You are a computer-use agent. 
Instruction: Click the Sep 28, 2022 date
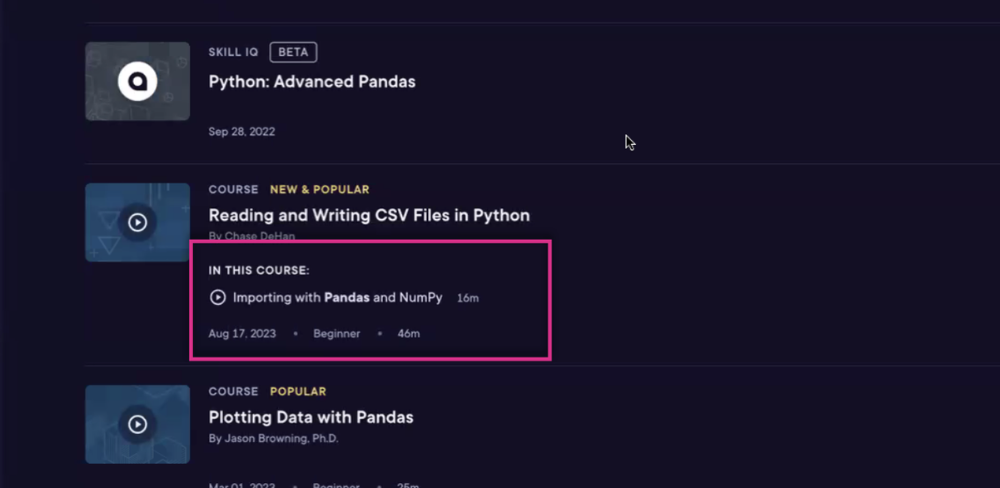pos(242,131)
